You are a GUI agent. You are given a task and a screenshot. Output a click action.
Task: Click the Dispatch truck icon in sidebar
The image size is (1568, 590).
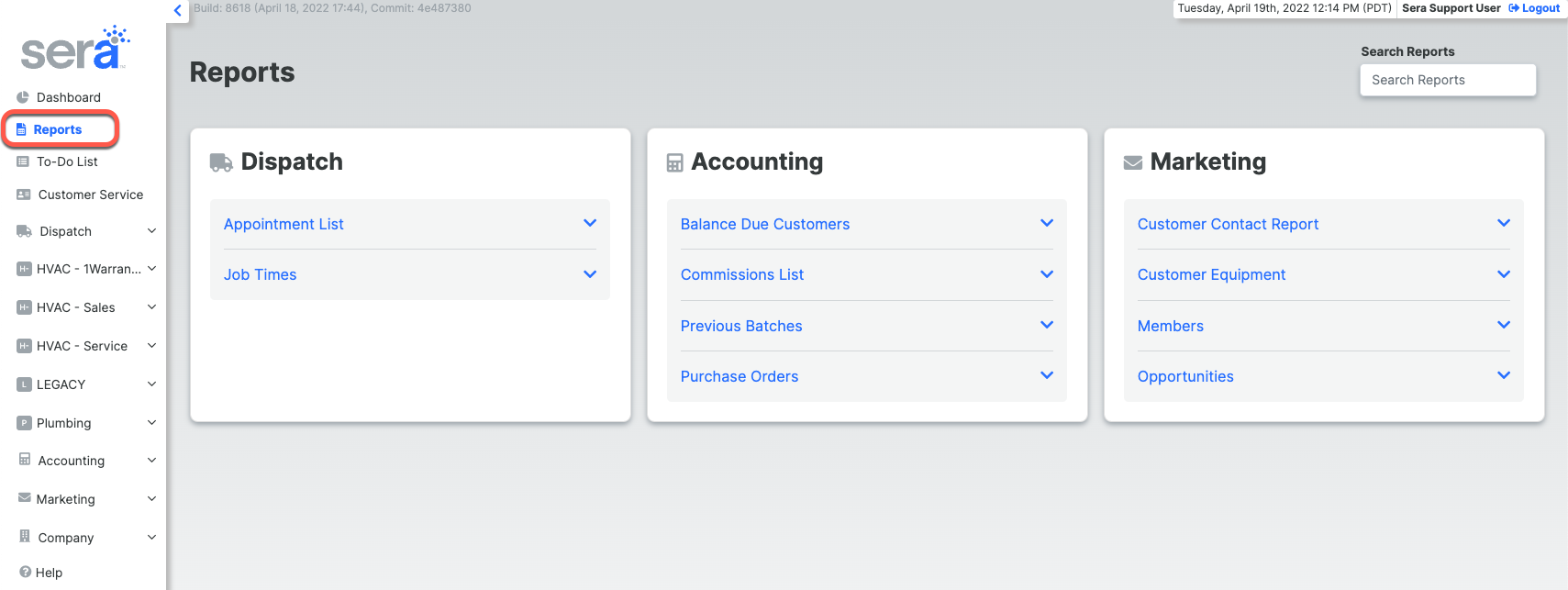24,231
